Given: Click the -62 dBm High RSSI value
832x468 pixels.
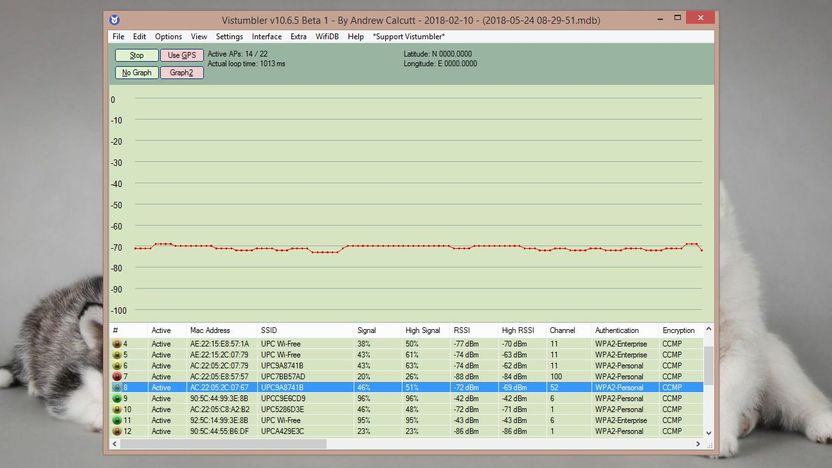Looking at the screenshot, I should (x=514, y=366).
